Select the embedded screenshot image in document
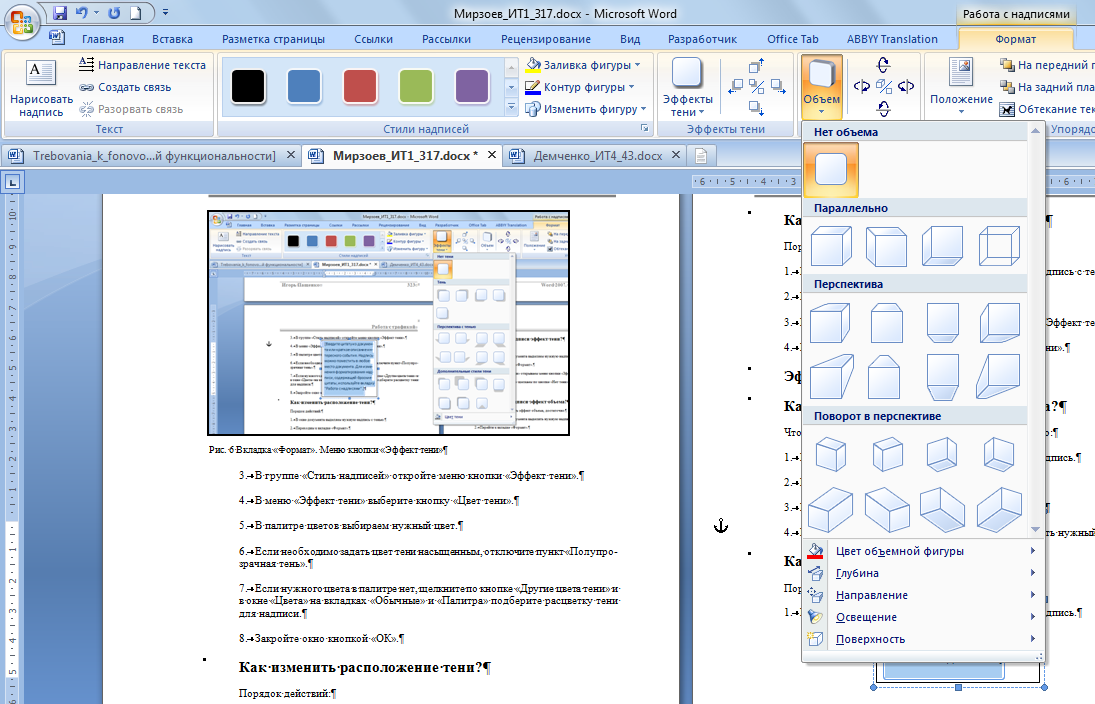1095x704 pixels. [x=388, y=323]
